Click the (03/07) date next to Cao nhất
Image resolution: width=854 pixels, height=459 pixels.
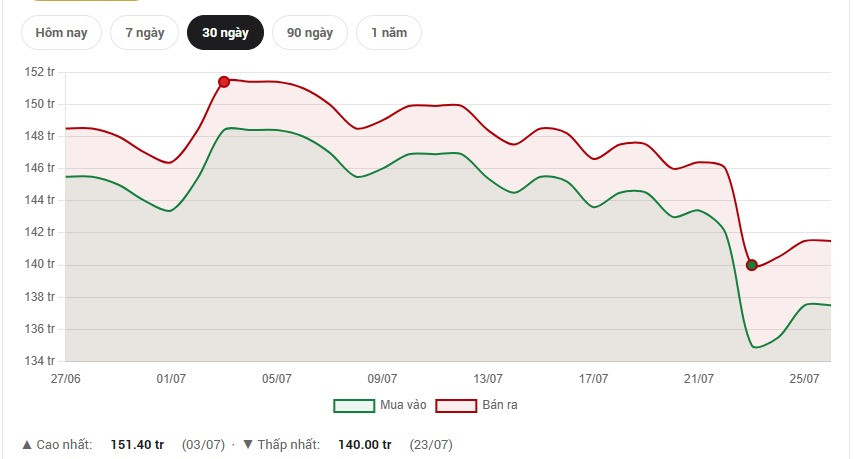[x=203, y=445]
